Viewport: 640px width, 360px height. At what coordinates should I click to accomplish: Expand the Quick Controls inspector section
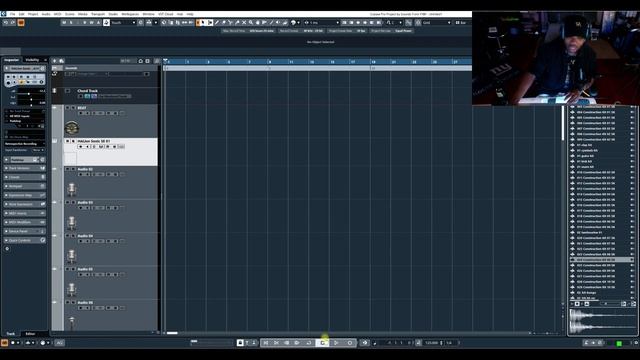point(24,240)
